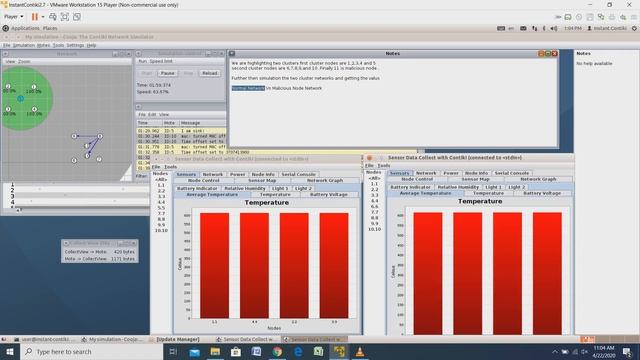
Task: Select <All> in left Collect nodes list
Action: tap(161, 180)
